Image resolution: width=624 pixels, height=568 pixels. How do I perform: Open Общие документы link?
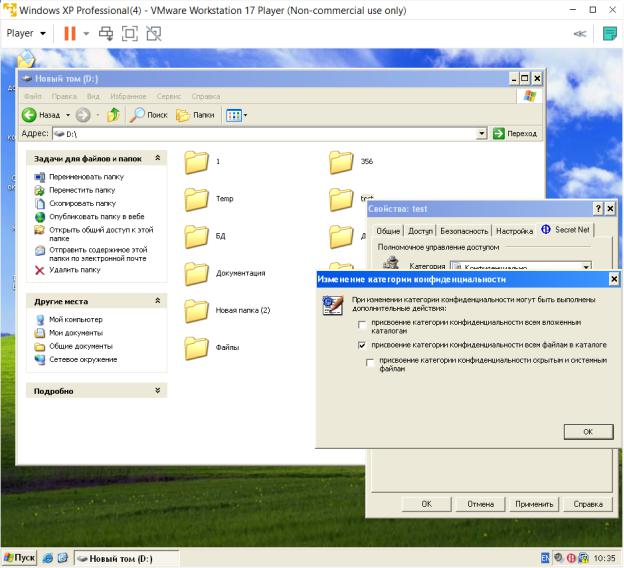81,346
